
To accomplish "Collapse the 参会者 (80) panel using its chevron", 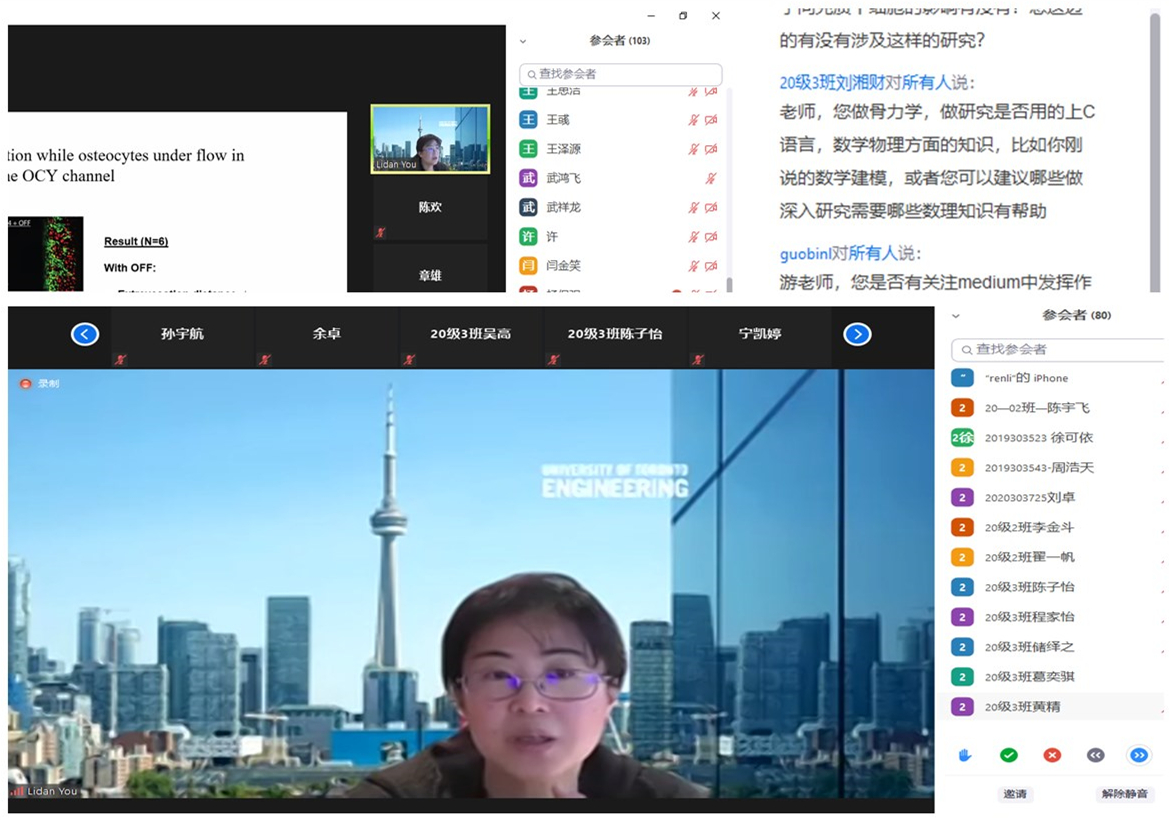I will coord(956,315).
